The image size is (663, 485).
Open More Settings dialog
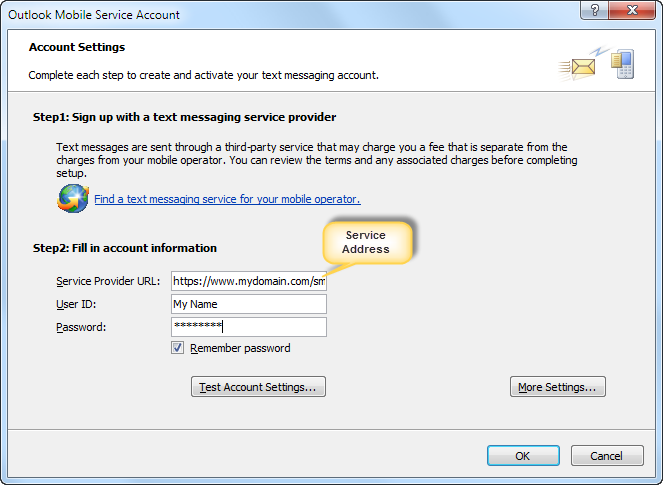(557, 386)
